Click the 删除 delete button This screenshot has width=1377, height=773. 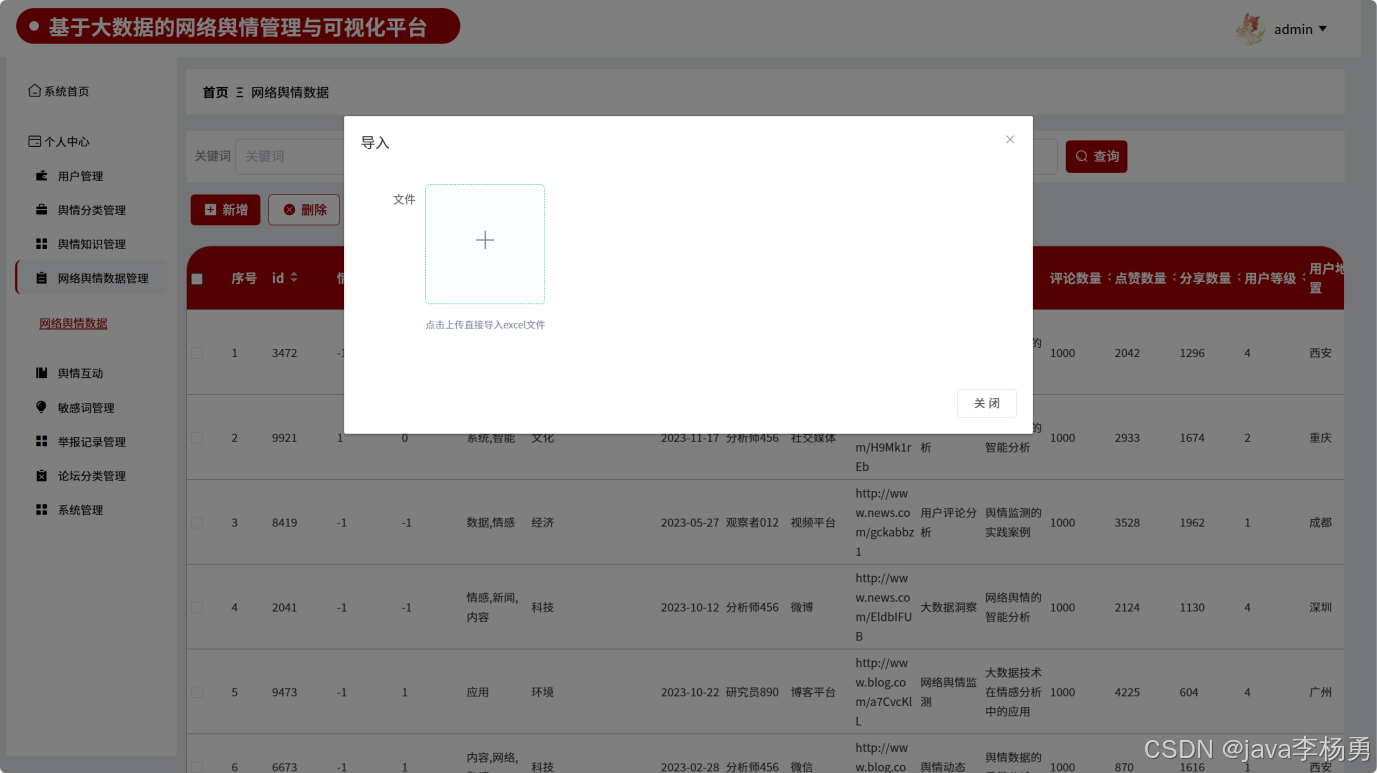(304, 210)
